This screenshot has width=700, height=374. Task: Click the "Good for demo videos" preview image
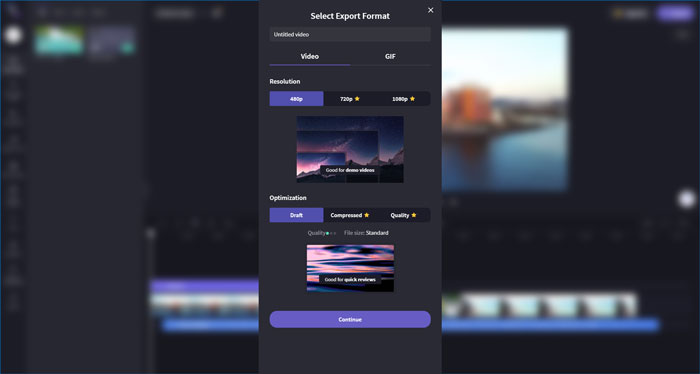tap(350, 150)
